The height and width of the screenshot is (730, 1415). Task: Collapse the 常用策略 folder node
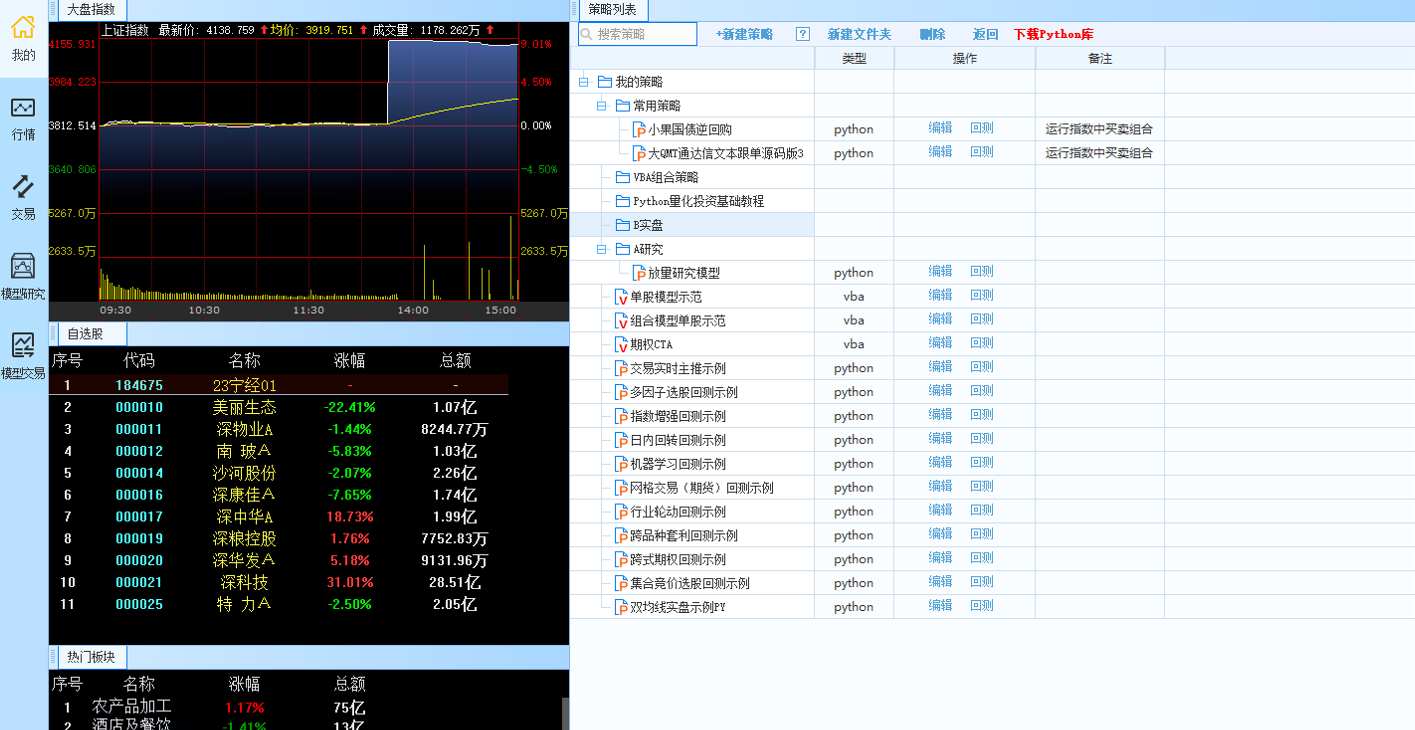(602, 105)
